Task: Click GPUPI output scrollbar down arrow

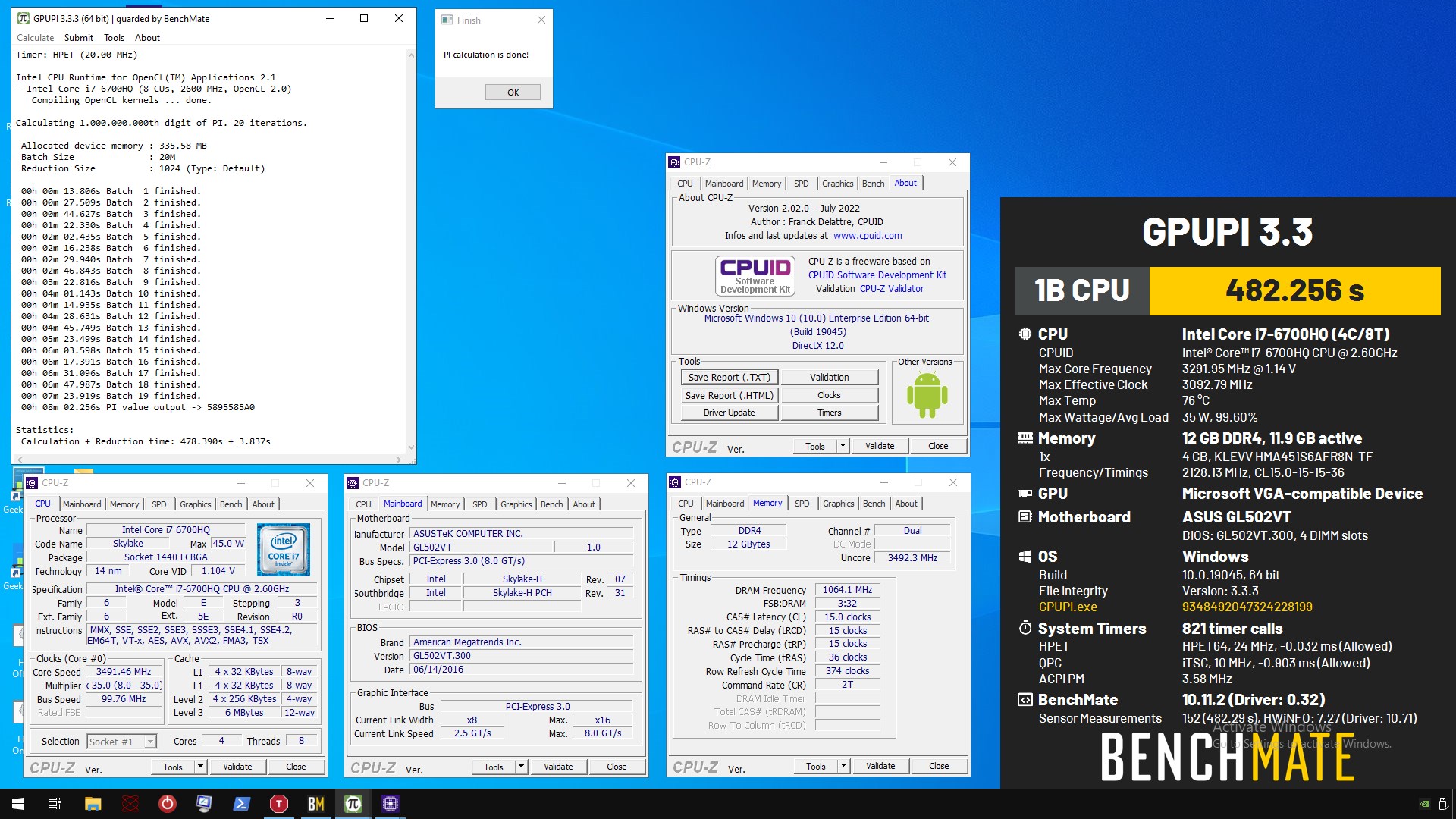Action: tap(411, 447)
